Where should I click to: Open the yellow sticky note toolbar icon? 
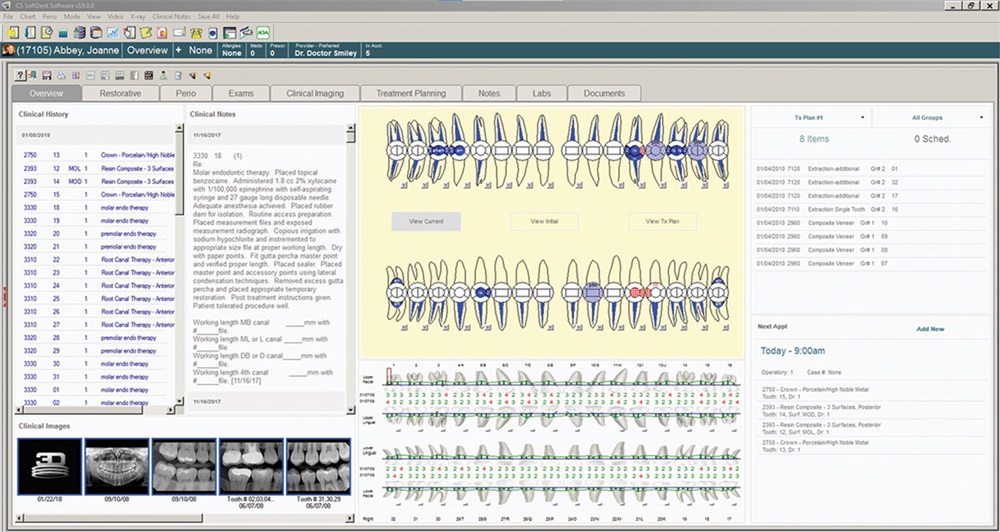point(146,33)
